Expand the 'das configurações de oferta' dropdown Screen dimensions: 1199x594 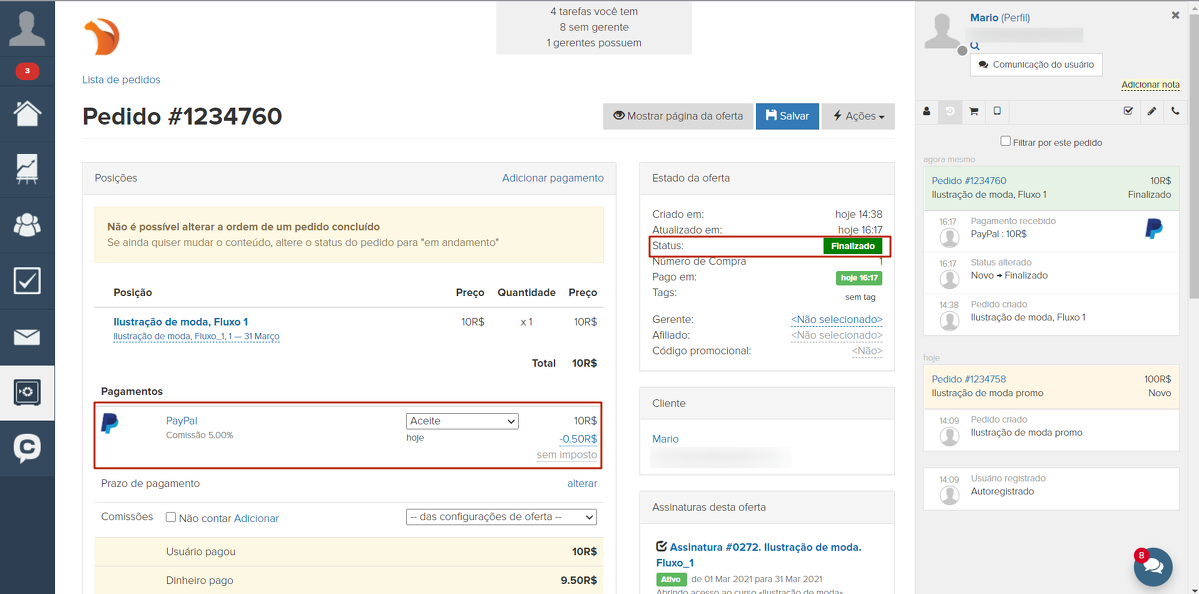click(x=501, y=517)
